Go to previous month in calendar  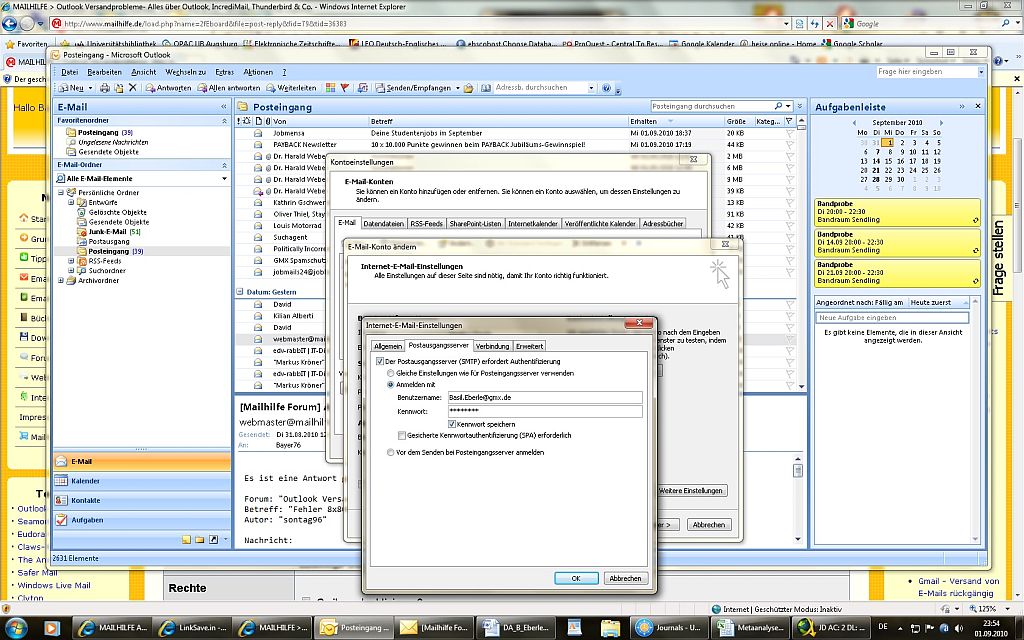[854, 122]
